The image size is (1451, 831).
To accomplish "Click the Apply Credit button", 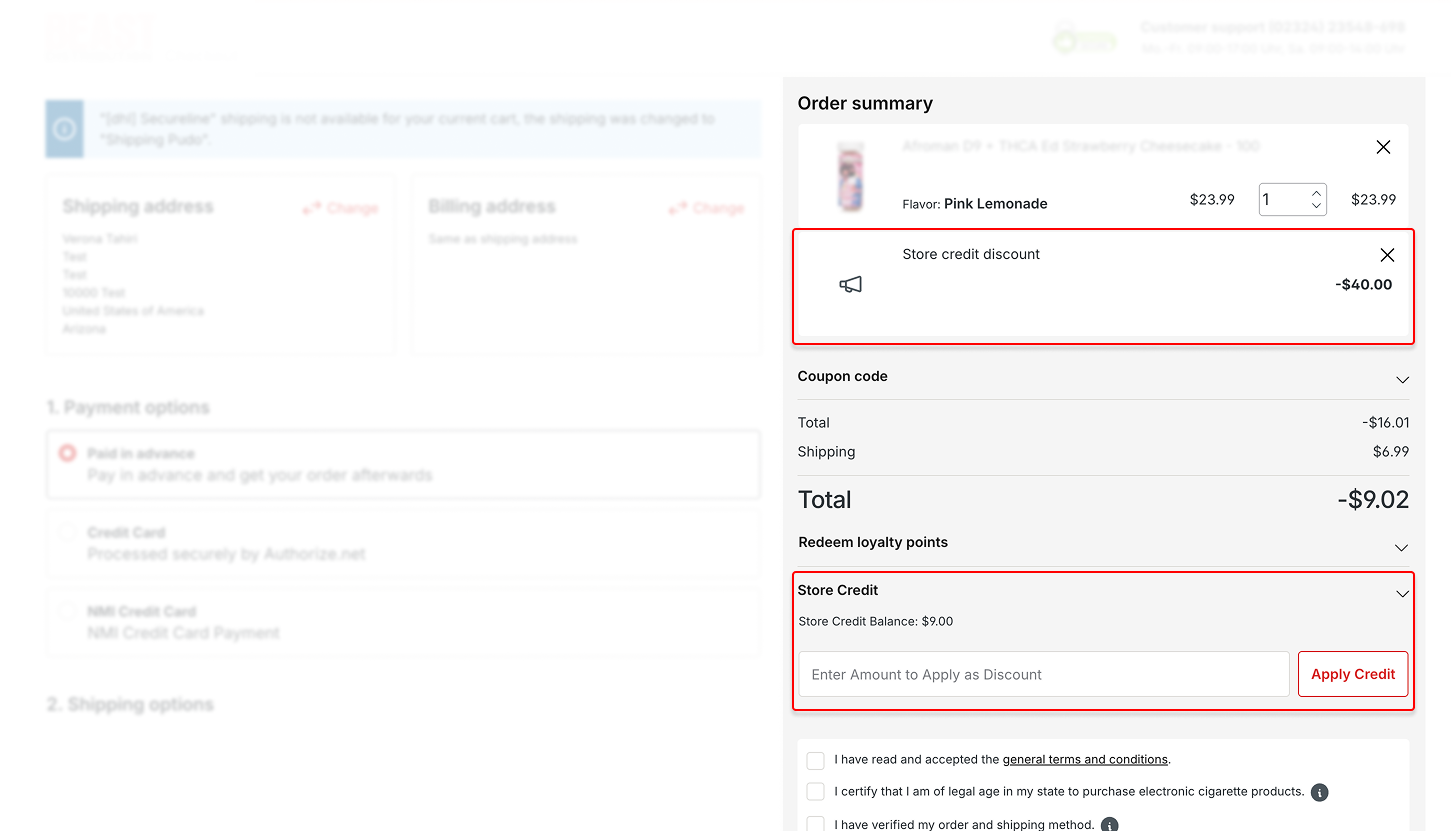I will pos(1352,674).
